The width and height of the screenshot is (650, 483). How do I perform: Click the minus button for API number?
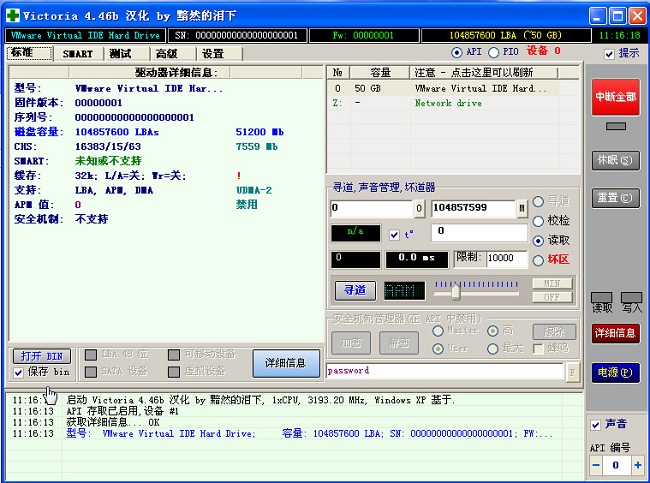pyautogui.click(x=596, y=465)
